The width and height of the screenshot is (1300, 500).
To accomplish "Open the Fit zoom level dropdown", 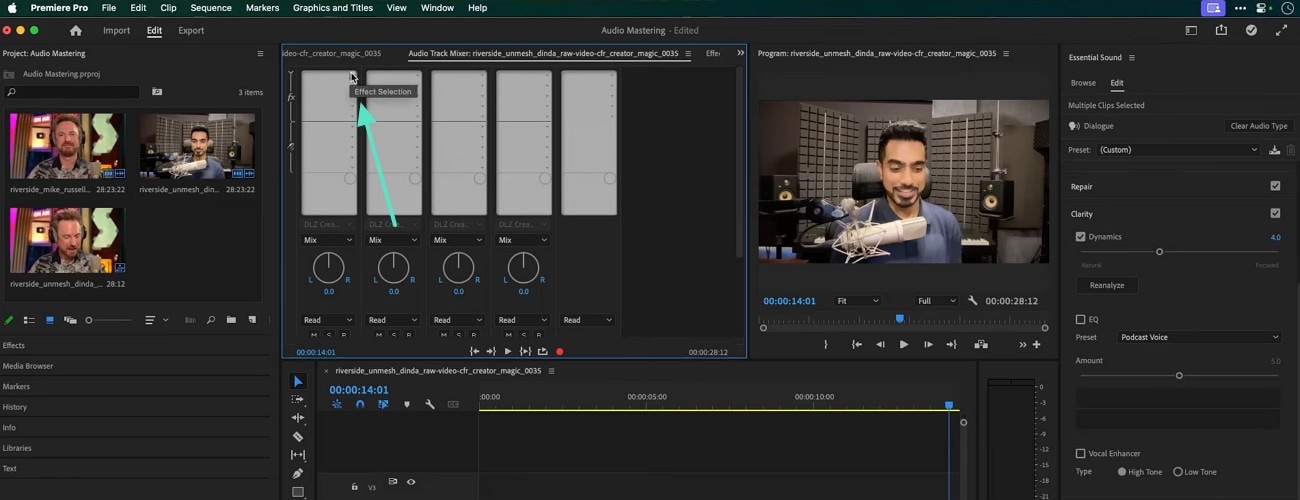I will (x=857, y=301).
